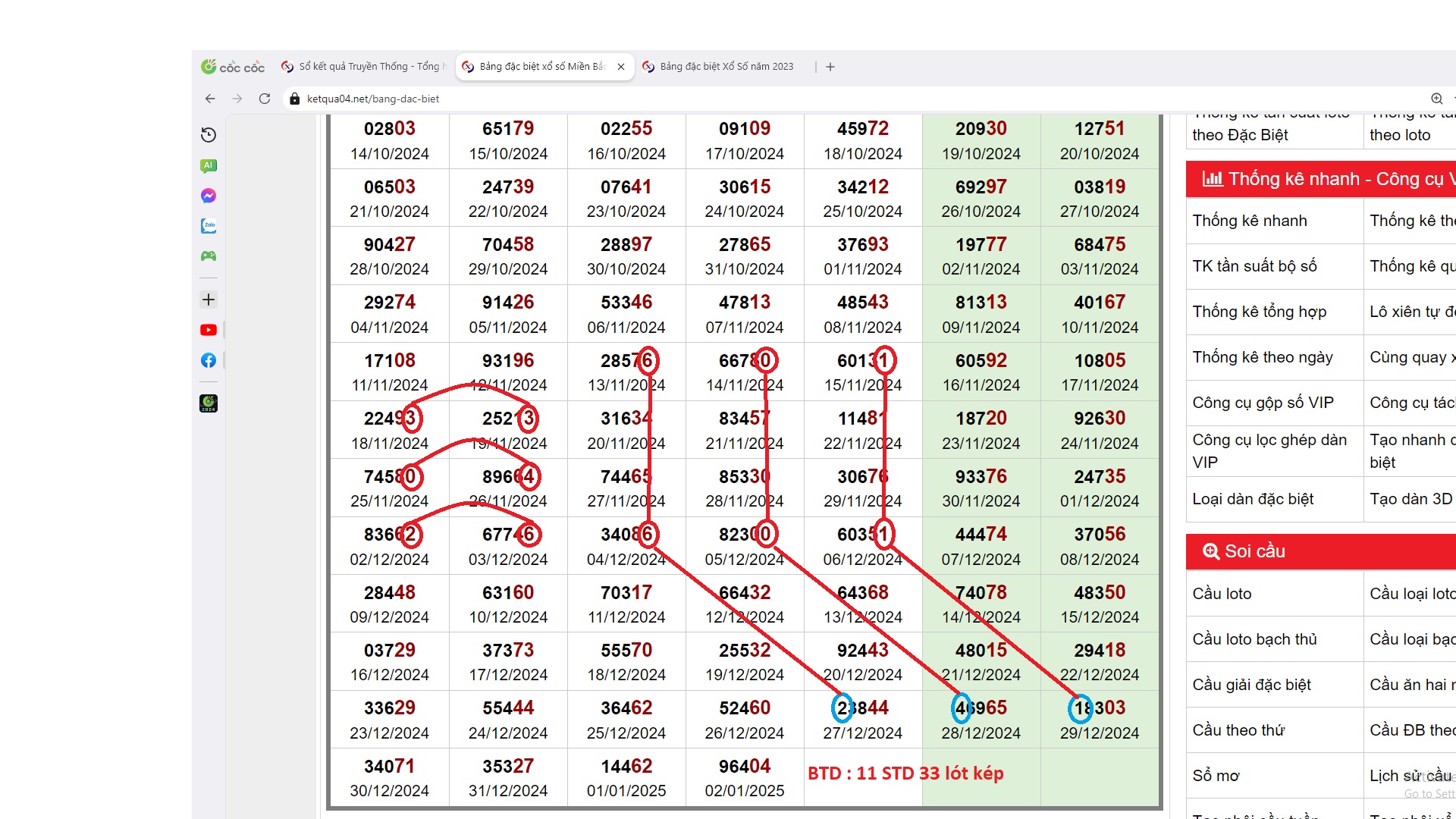This screenshot has height=819, width=1456.
Task: Open the 2024 Cốc Cốc sidebar app
Action: 209,403
